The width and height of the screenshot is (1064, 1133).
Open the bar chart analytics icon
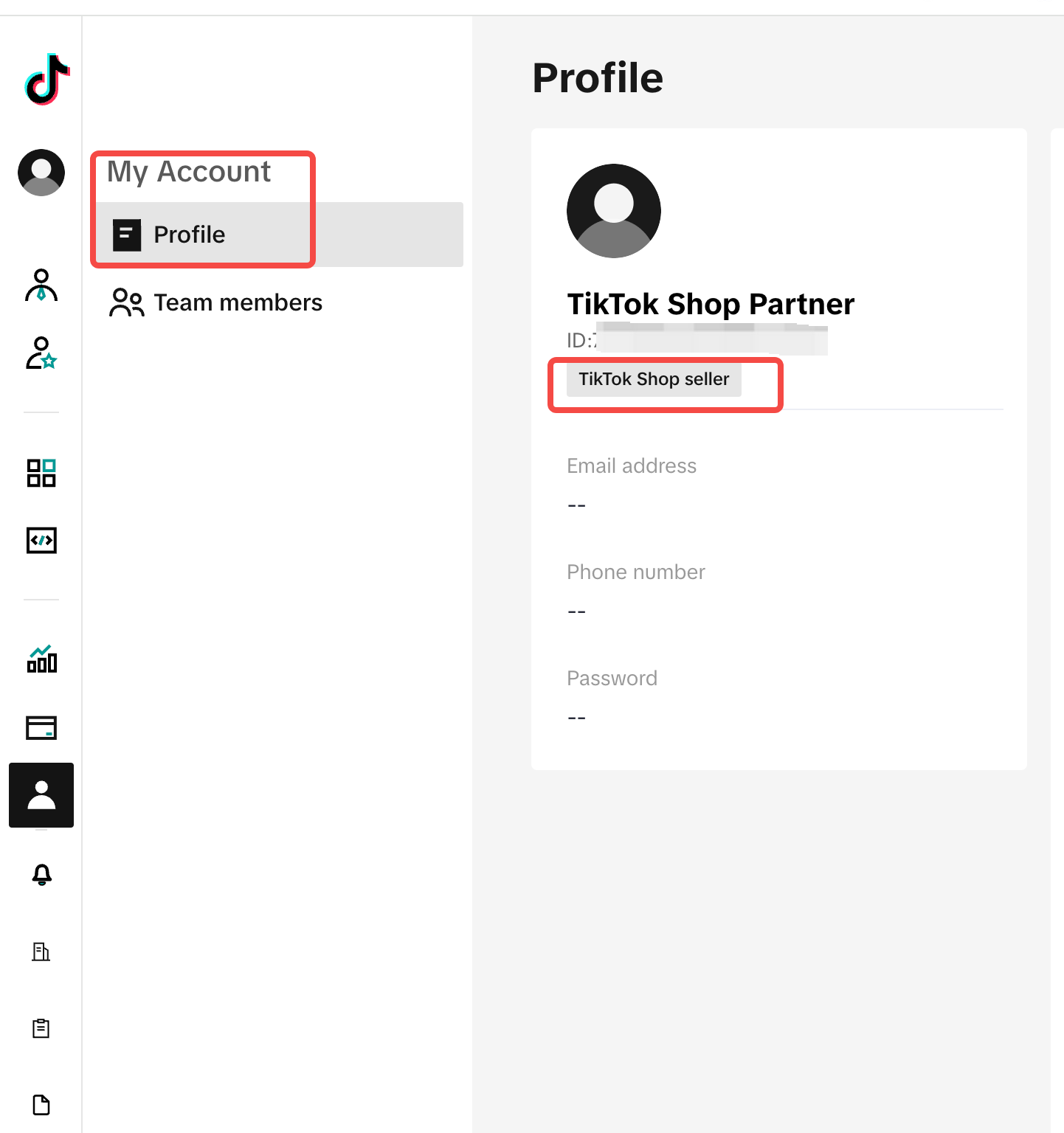[41, 659]
